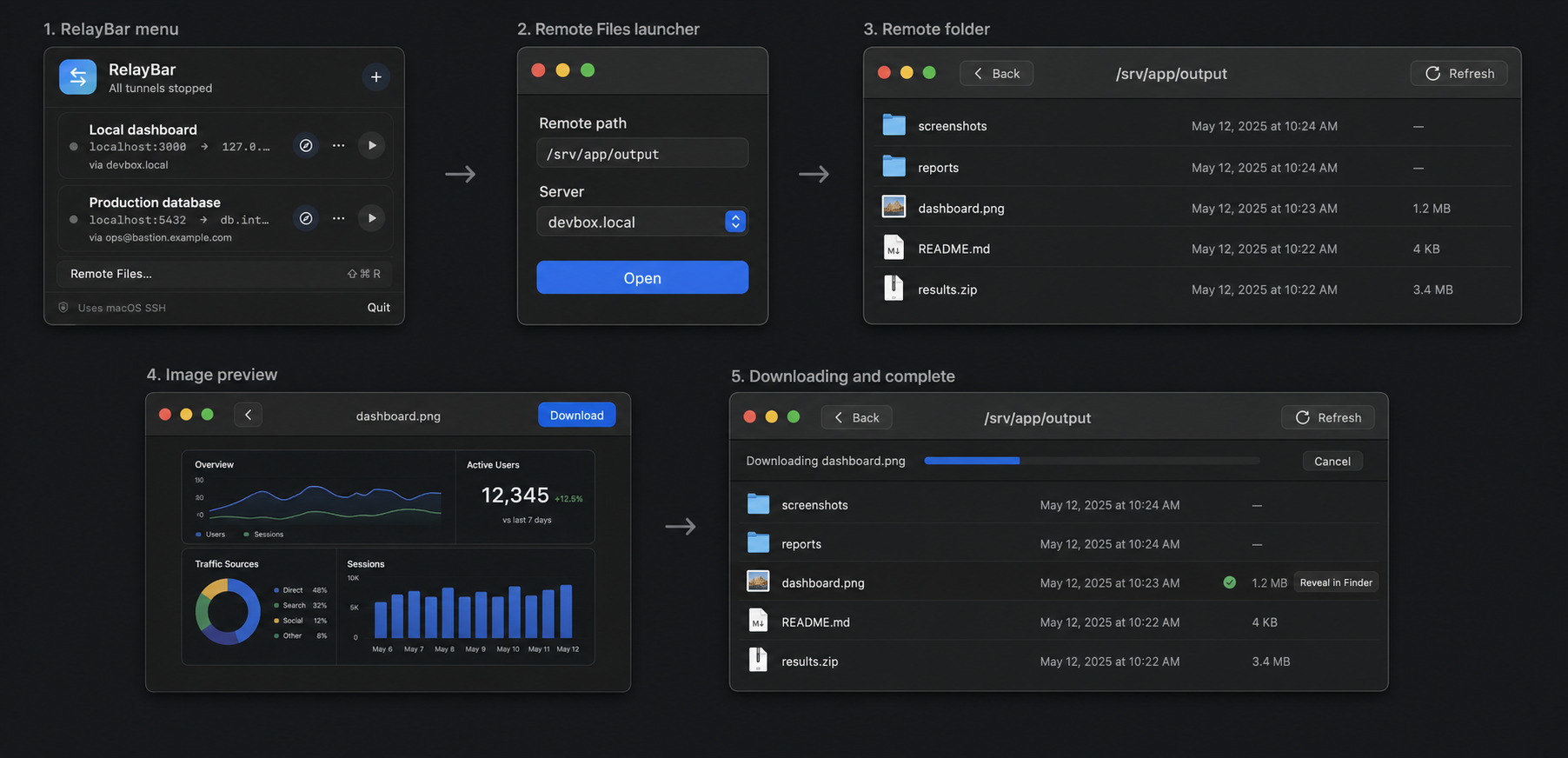Viewport: 1568px width, 758px height.
Task: Click the download progress bar for dashboard.png
Action: 1092,461
